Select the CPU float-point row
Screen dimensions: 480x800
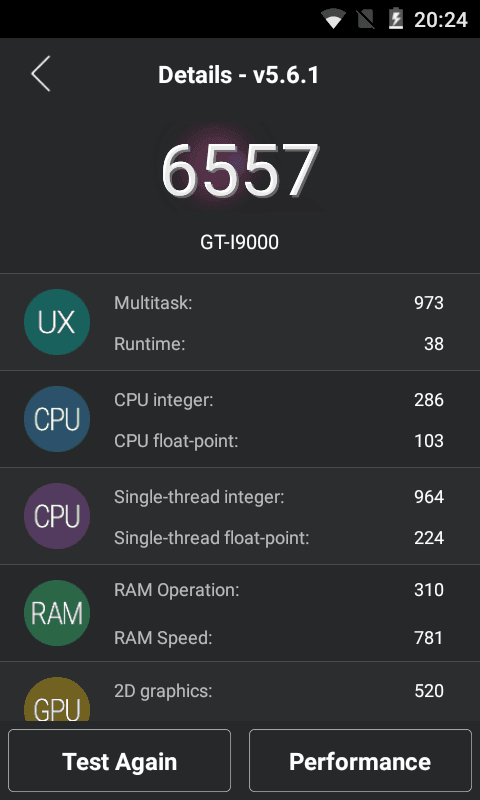279,441
